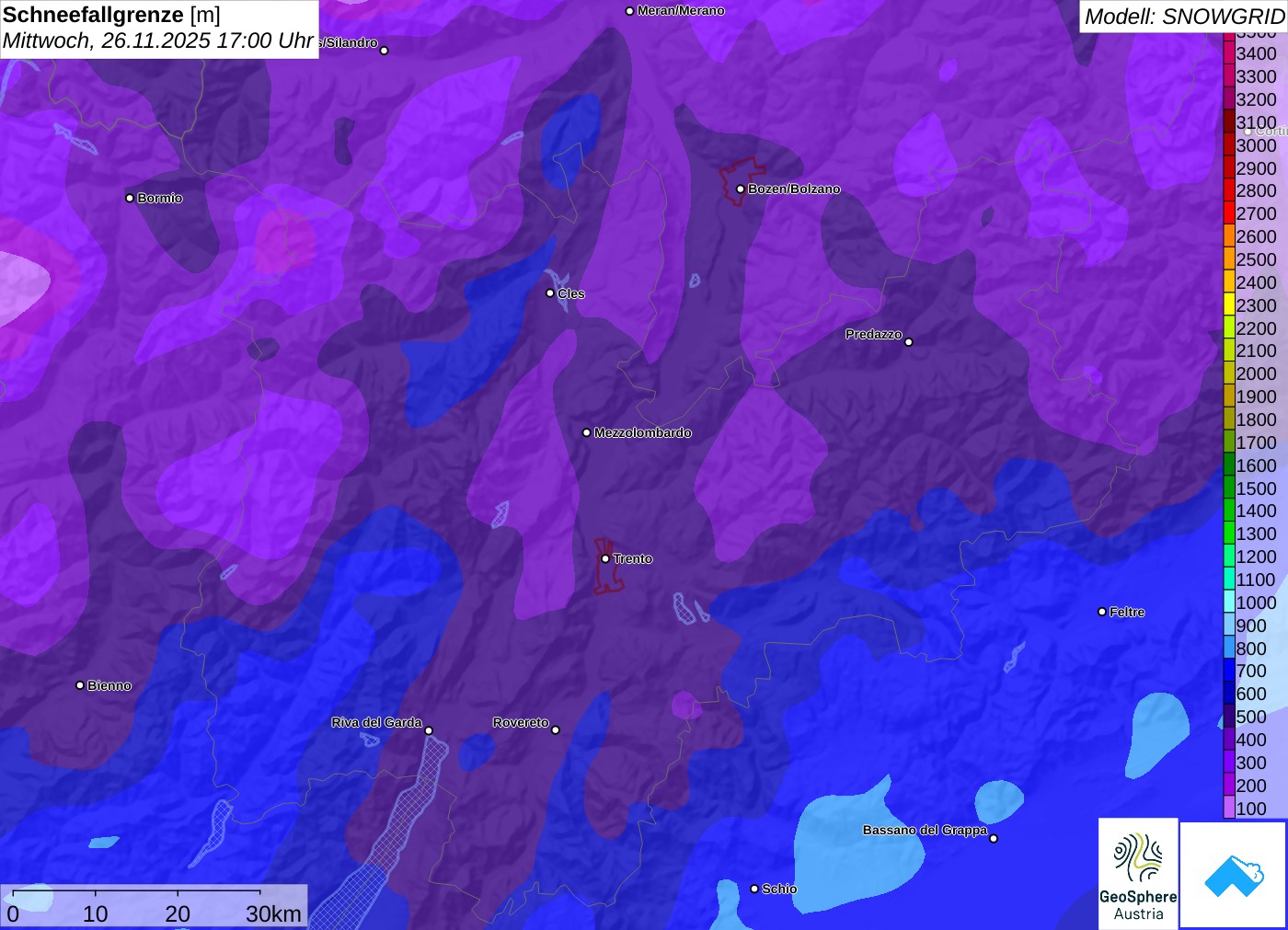Click the Cles city marker dot
The image size is (1288, 930).
point(550,293)
